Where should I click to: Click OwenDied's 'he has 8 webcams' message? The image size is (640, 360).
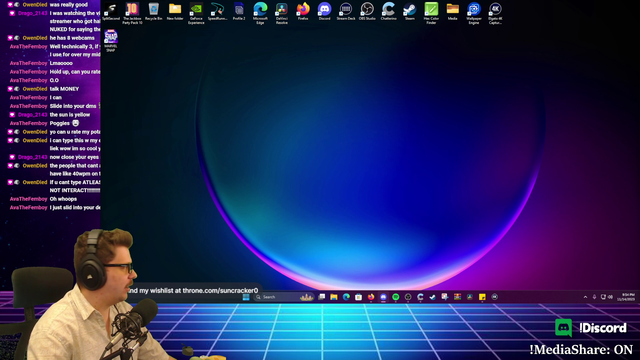point(72,38)
